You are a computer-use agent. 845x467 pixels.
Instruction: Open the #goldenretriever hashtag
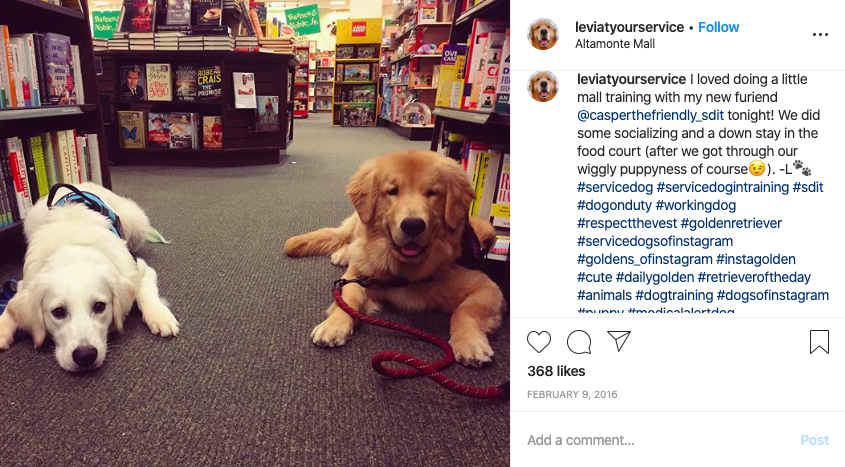click(731, 224)
